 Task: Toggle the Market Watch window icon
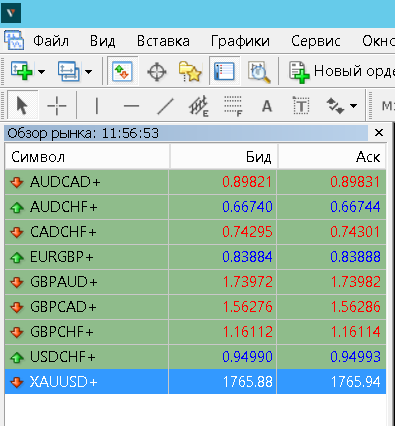122,71
